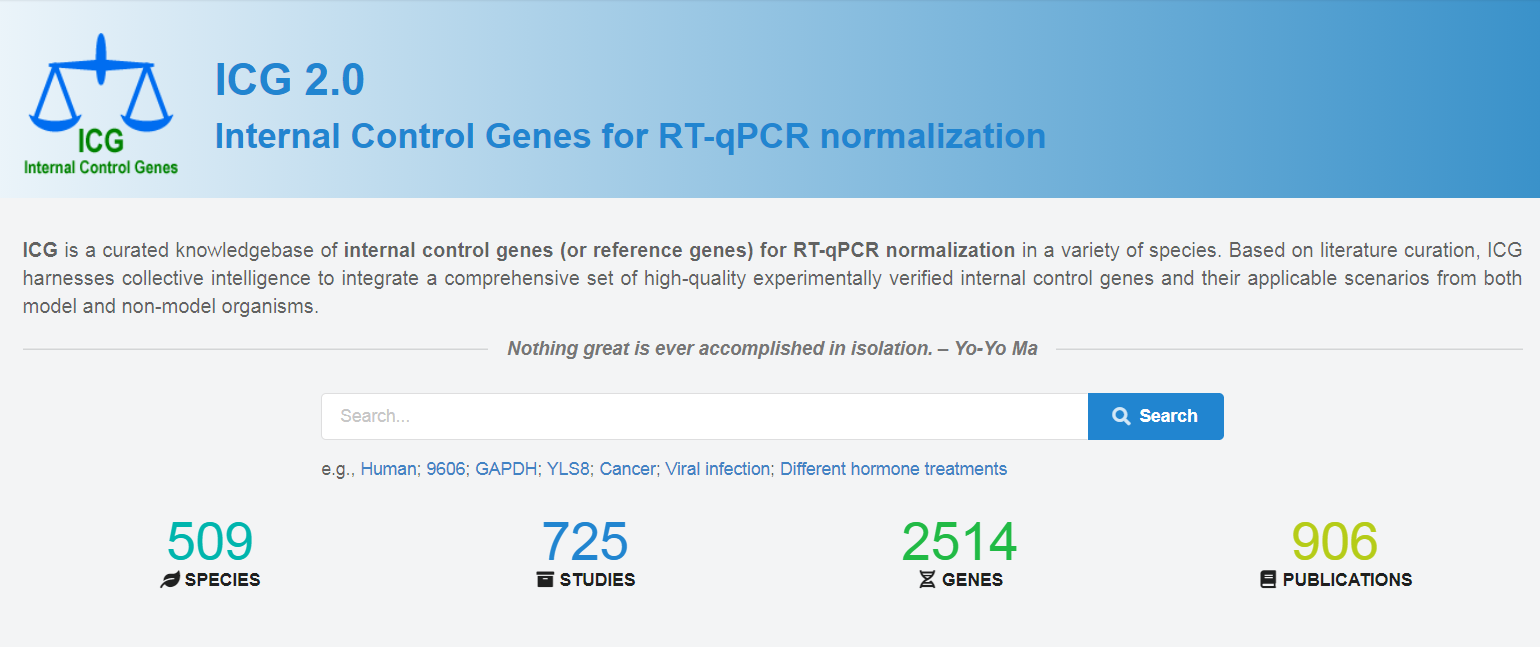Screen dimensions: 1540x653
Task: Click the DNA icon beside GENES
Action: [927, 580]
